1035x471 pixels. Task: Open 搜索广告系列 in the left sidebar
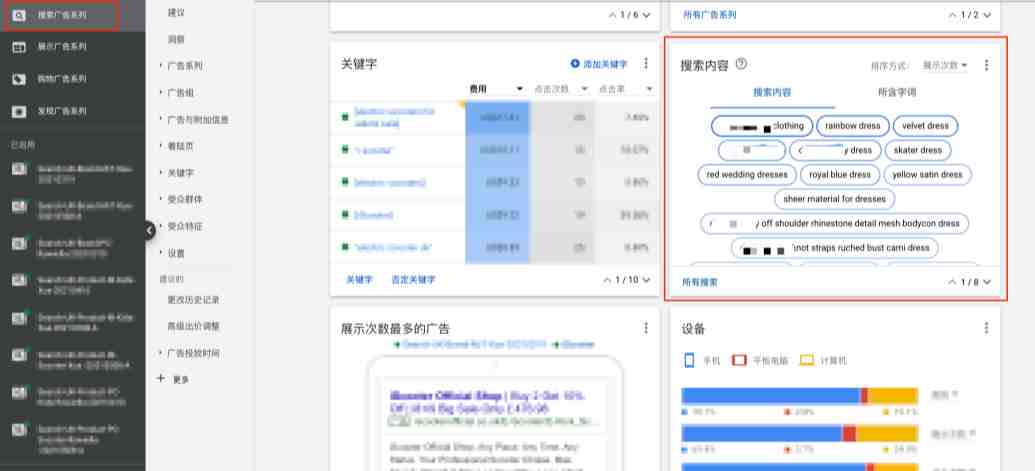coord(61,15)
